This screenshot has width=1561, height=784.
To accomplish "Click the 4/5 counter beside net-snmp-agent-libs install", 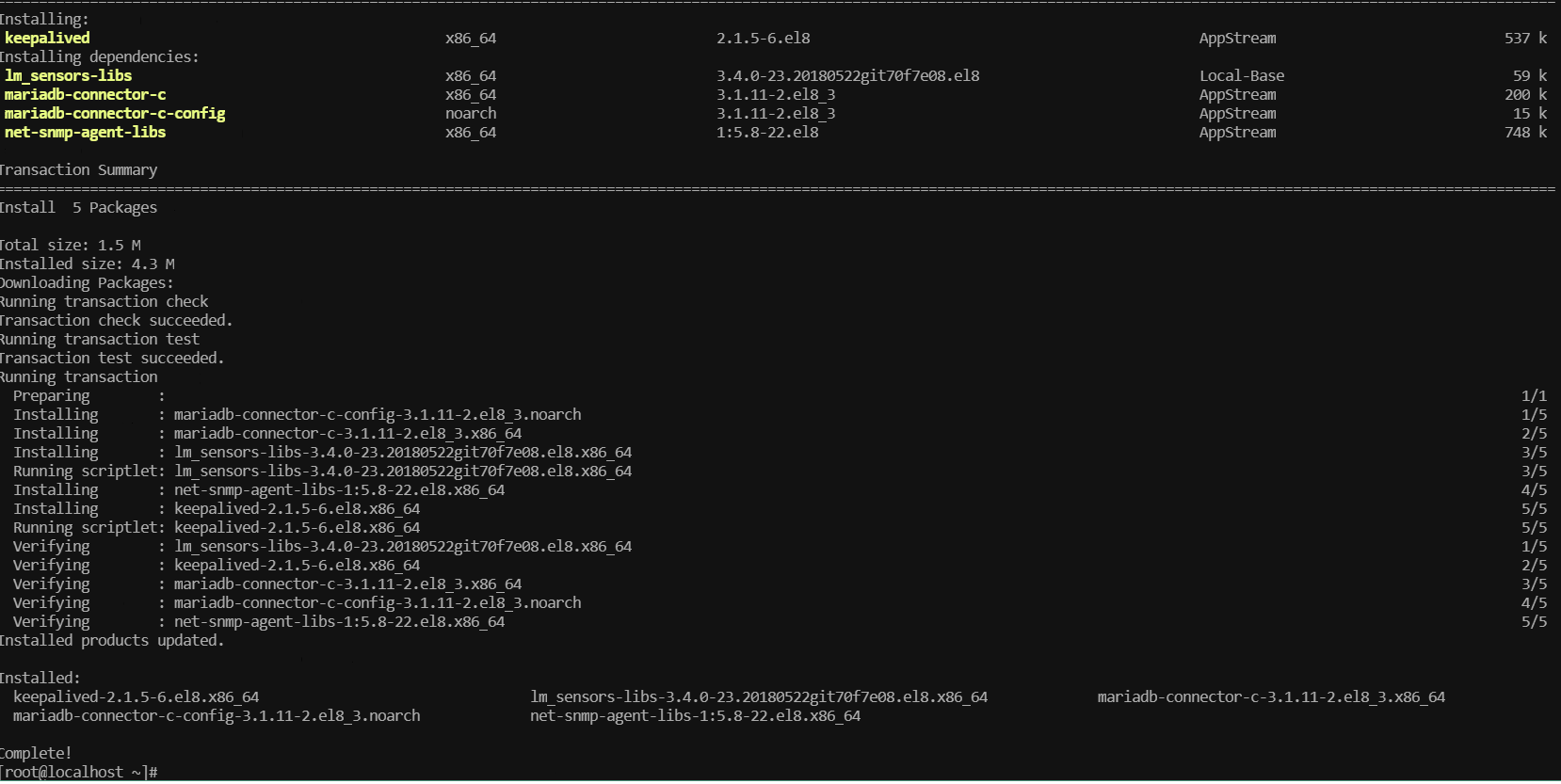I will (1534, 490).
